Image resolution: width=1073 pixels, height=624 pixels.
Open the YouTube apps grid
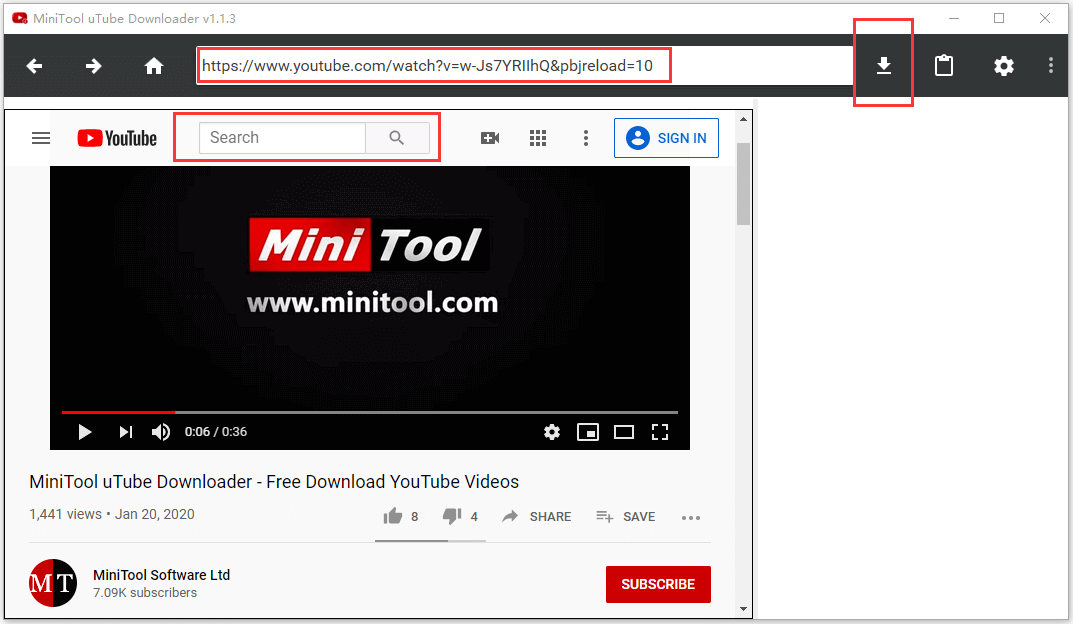click(538, 138)
